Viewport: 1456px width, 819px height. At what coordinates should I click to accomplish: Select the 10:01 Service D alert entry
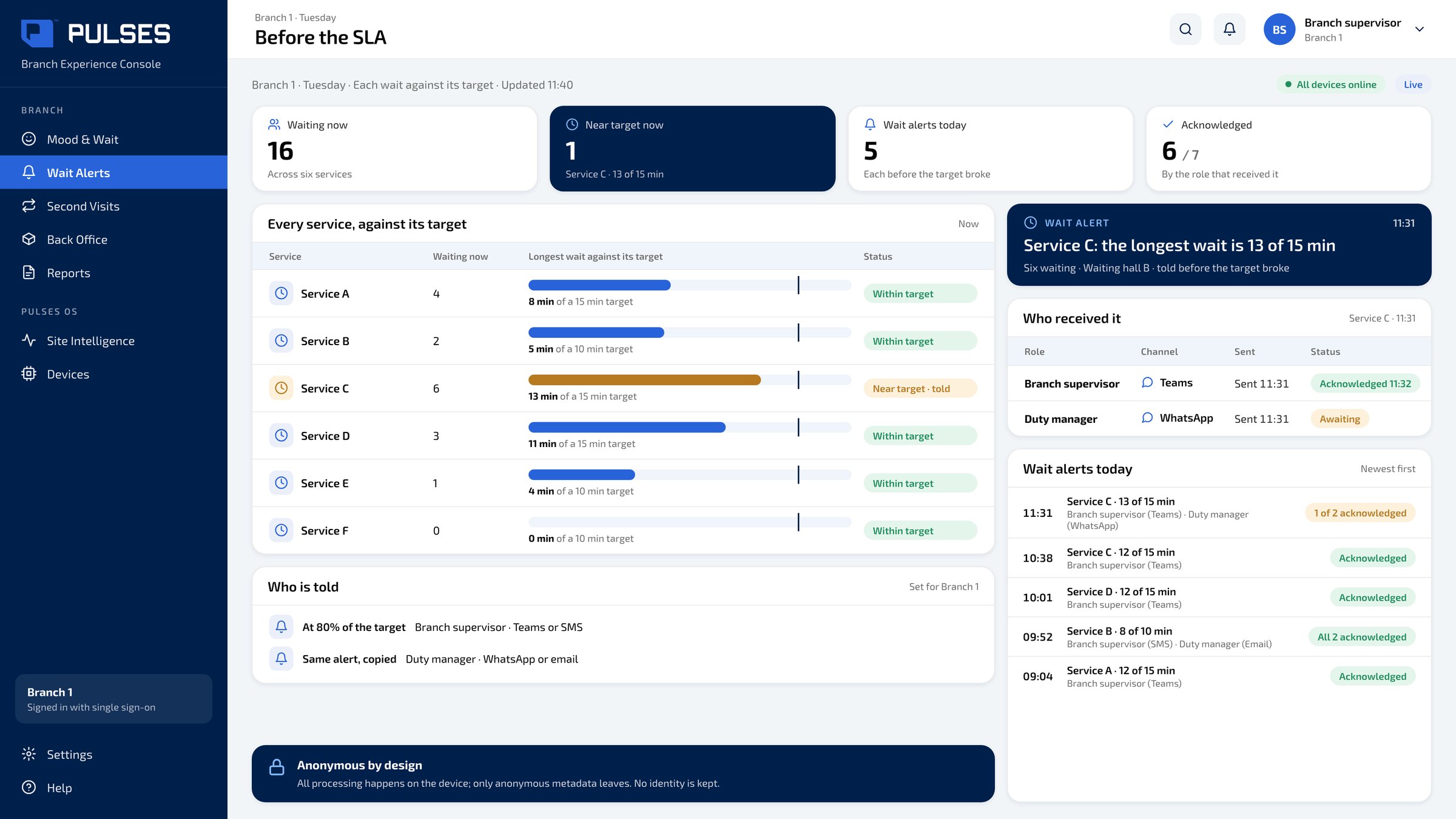[x=1219, y=598]
